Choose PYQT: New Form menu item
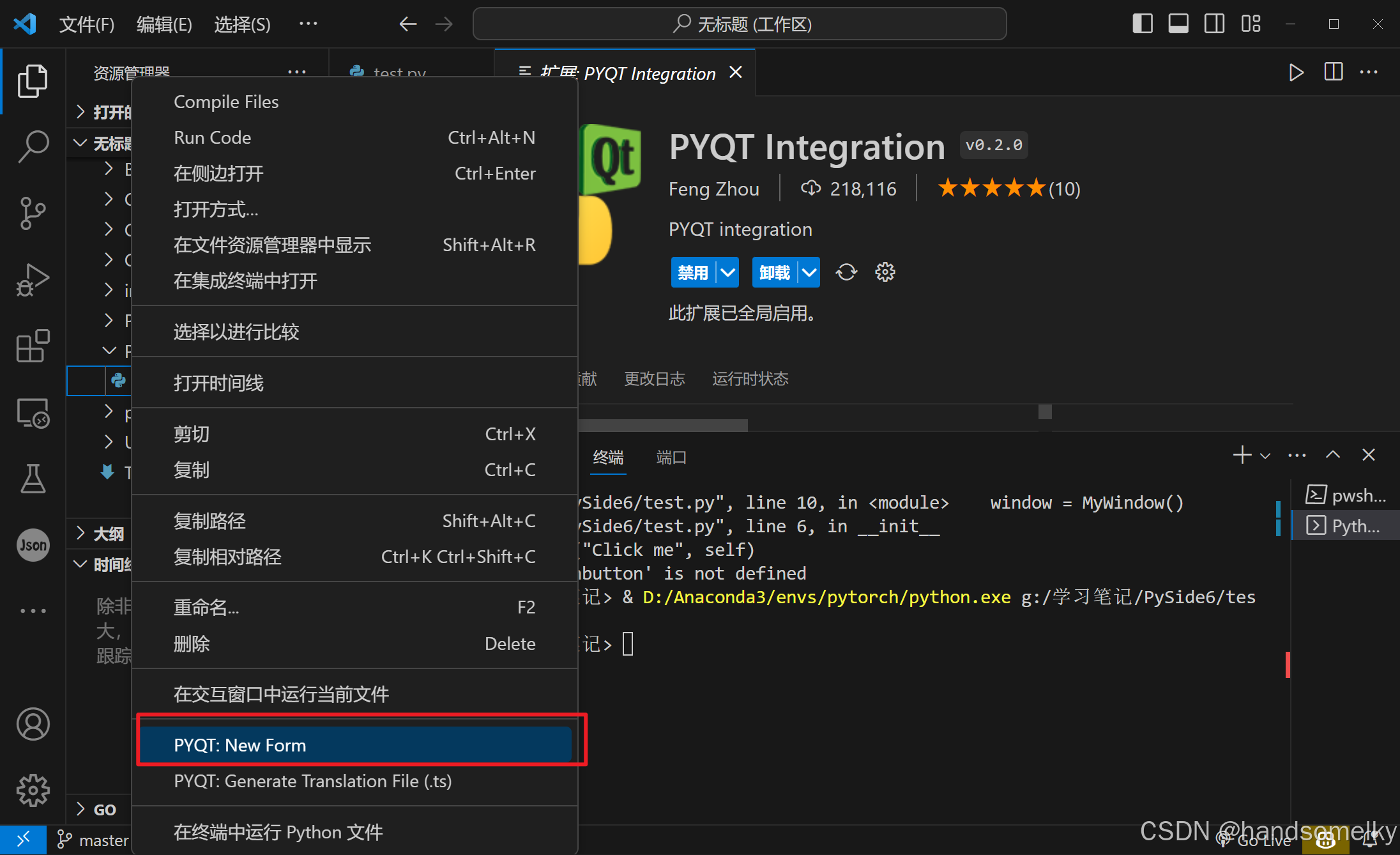The height and width of the screenshot is (855, 1400). (355, 745)
